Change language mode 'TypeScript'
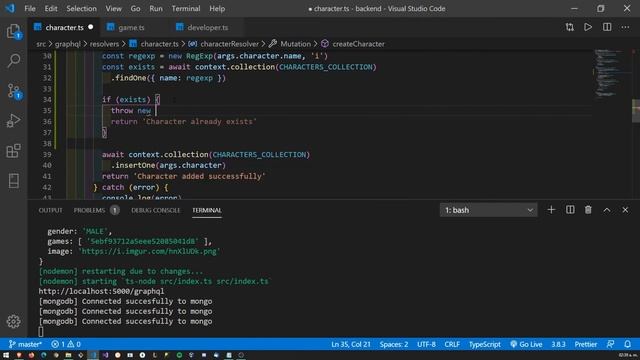Viewport: 640px width, 360px height. point(484,344)
